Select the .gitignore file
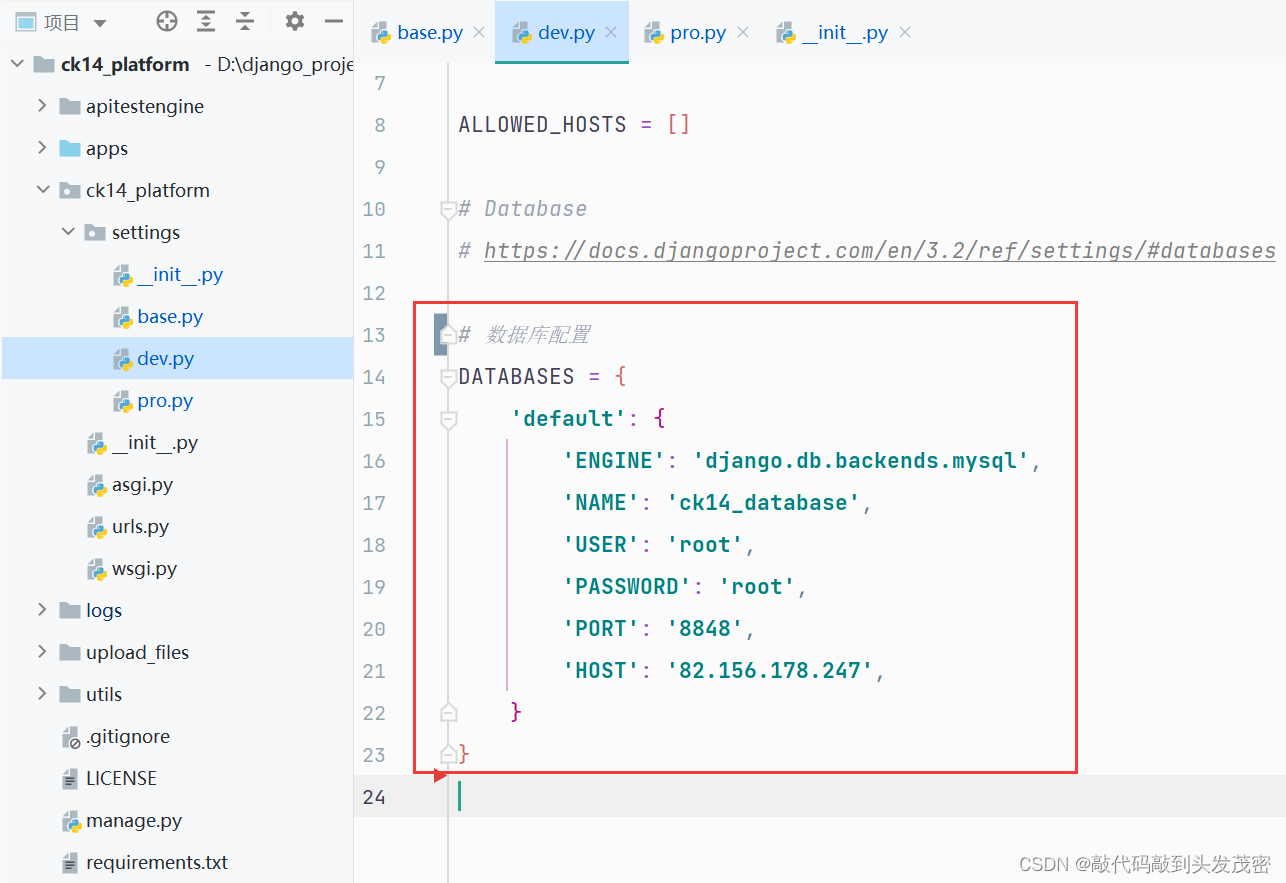 click(x=128, y=736)
